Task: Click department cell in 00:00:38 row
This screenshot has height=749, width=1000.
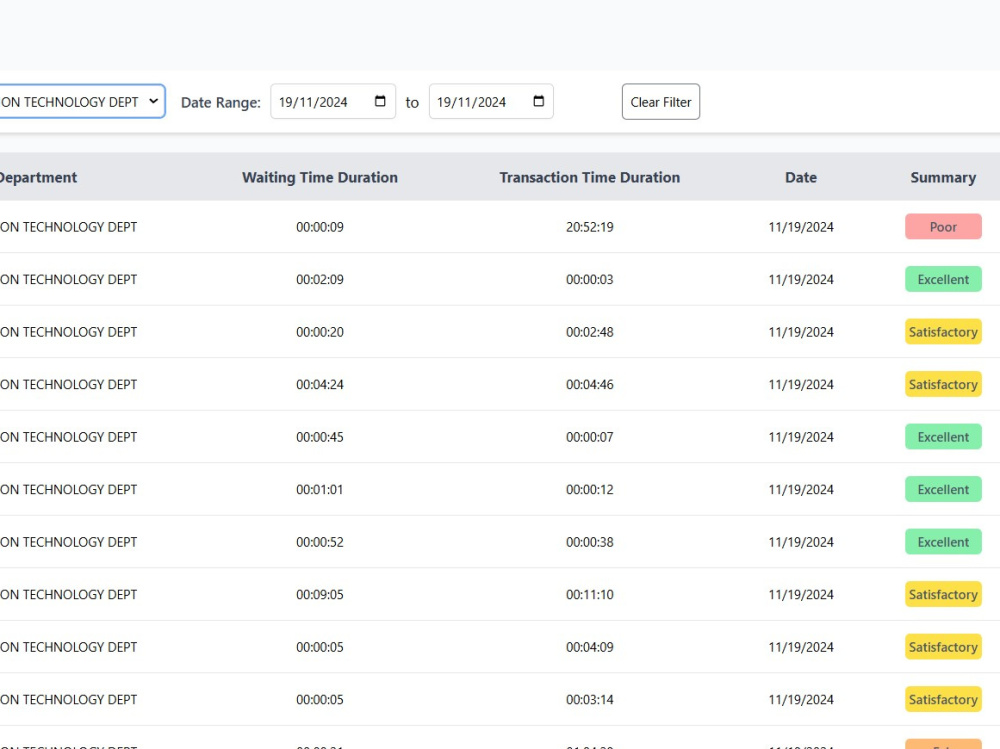Action: click(x=68, y=542)
